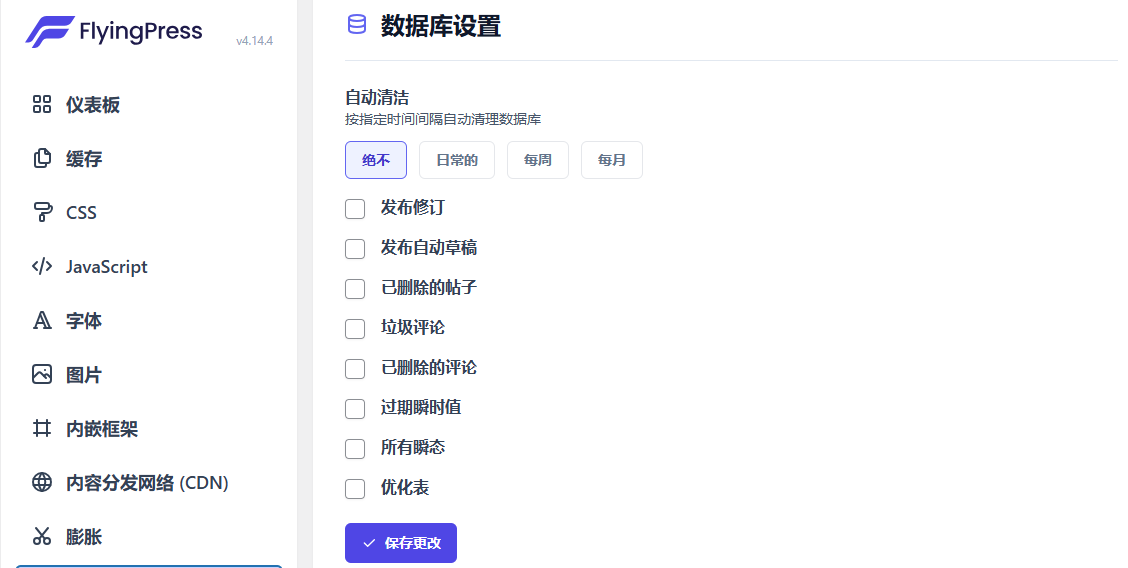Enable the 发布修订 checkbox

pyautogui.click(x=355, y=209)
